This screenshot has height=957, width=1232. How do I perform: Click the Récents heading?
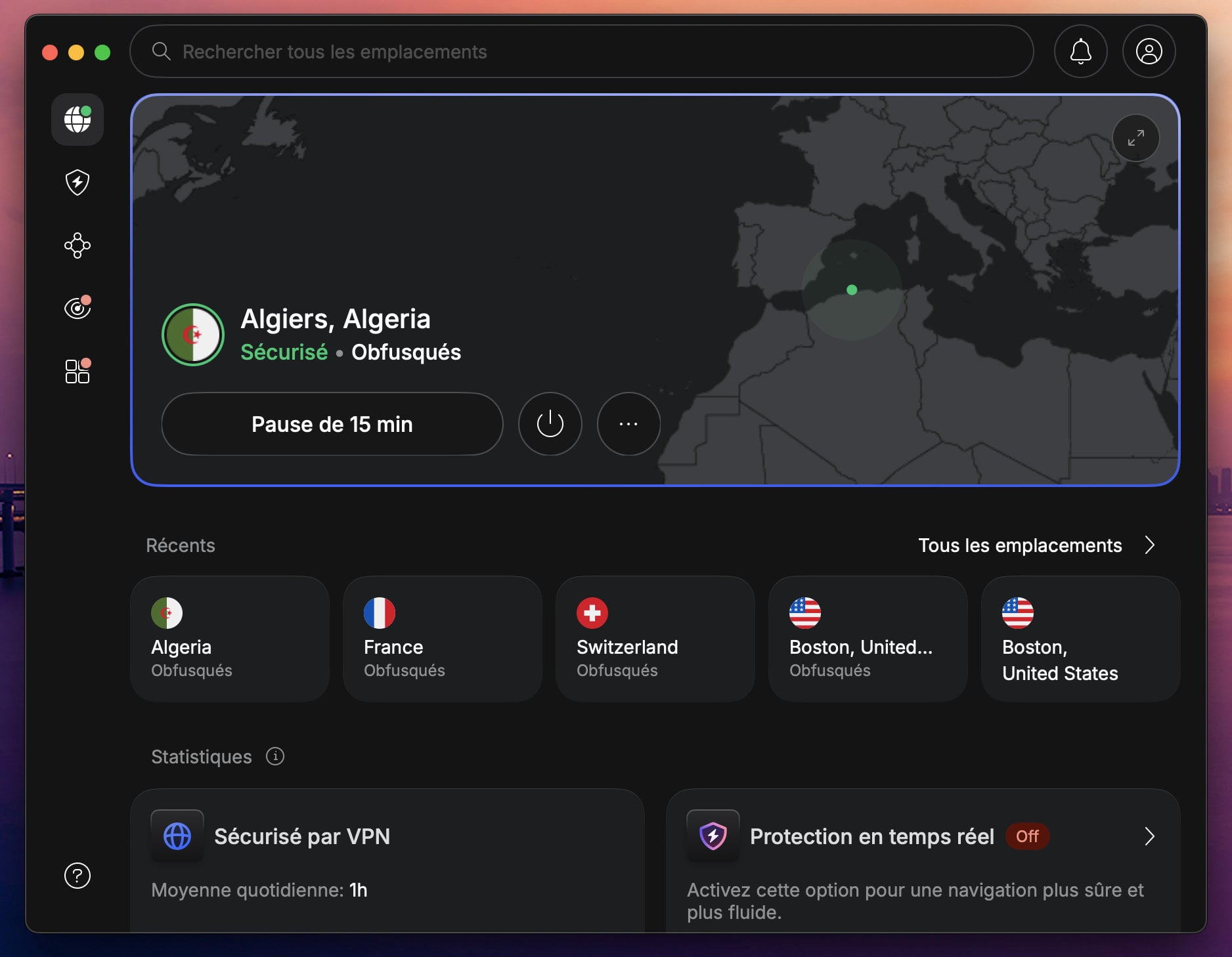(x=181, y=545)
